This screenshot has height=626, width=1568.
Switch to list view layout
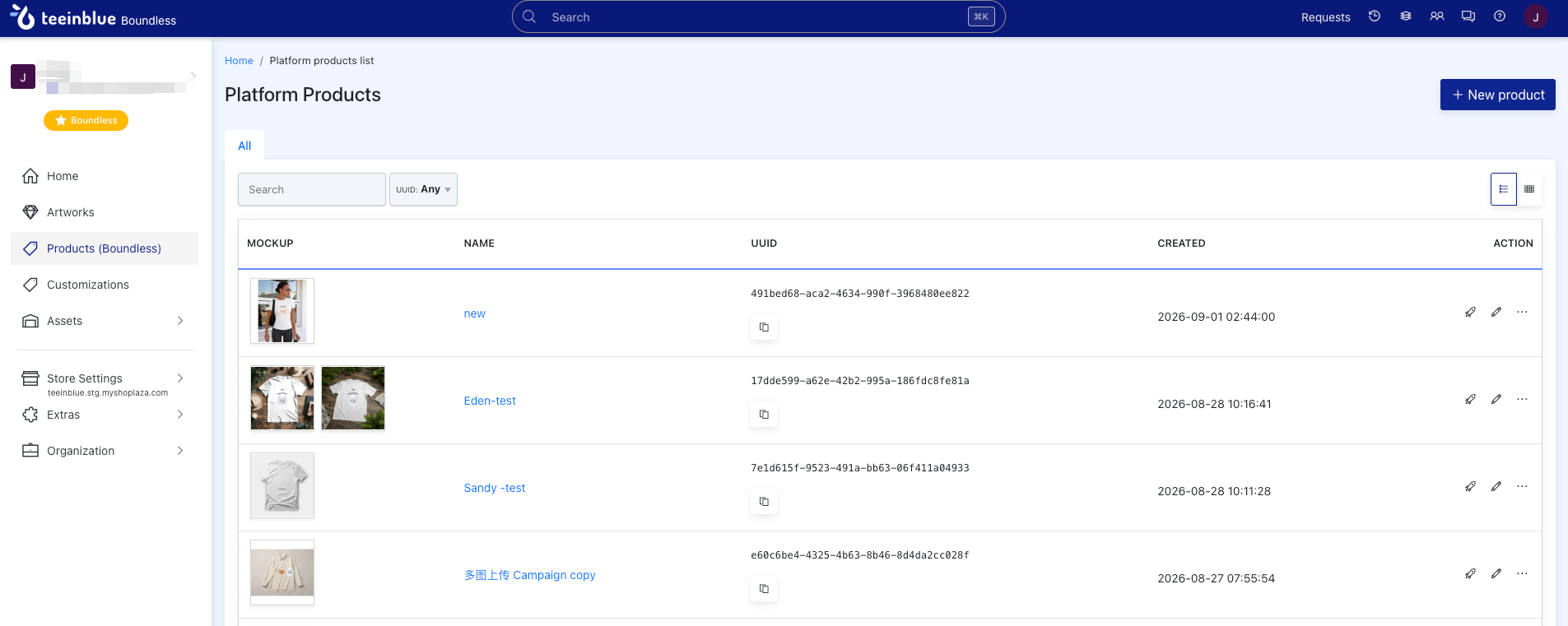click(1504, 189)
